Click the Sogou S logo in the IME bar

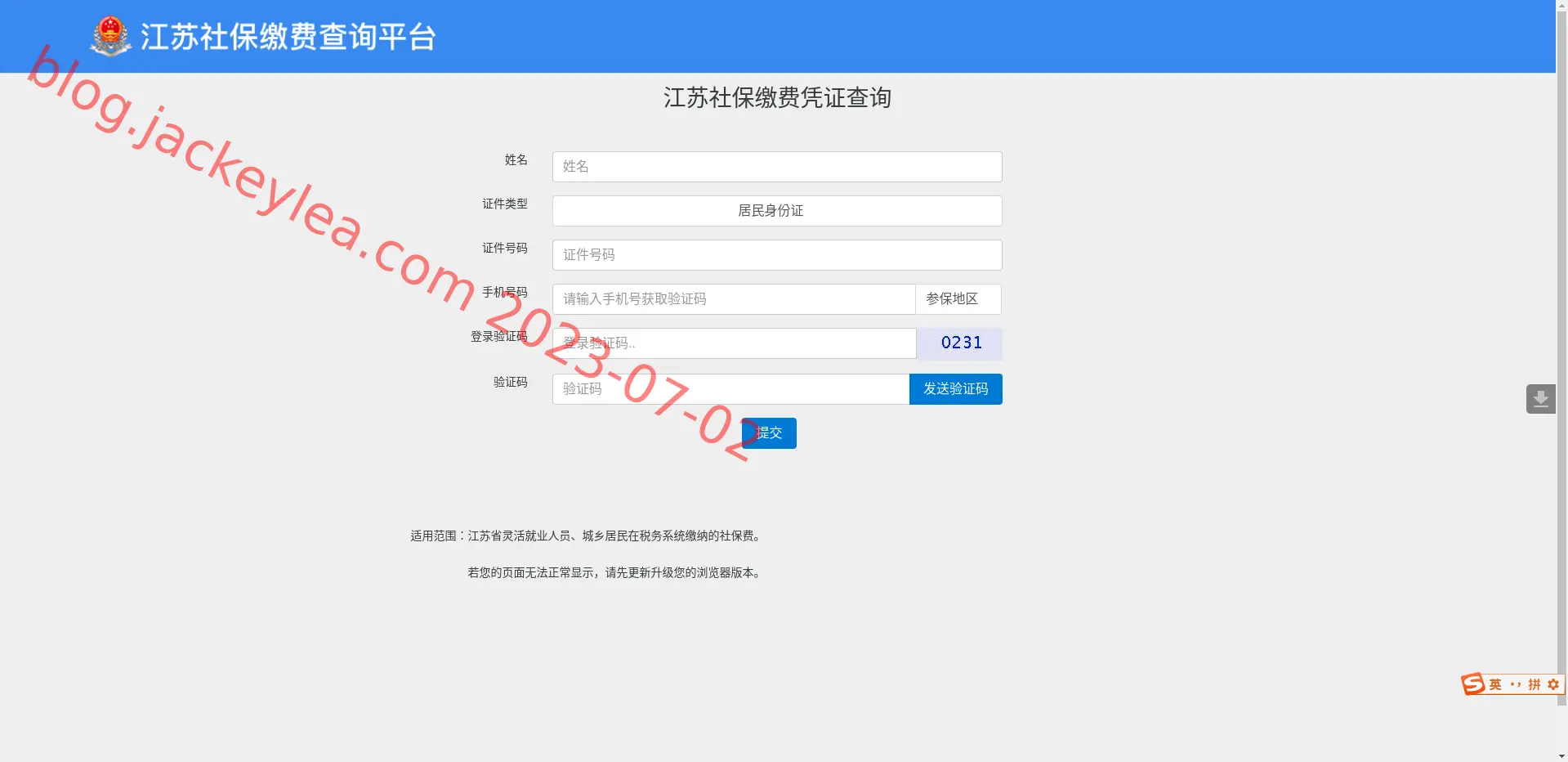(x=1473, y=684)
